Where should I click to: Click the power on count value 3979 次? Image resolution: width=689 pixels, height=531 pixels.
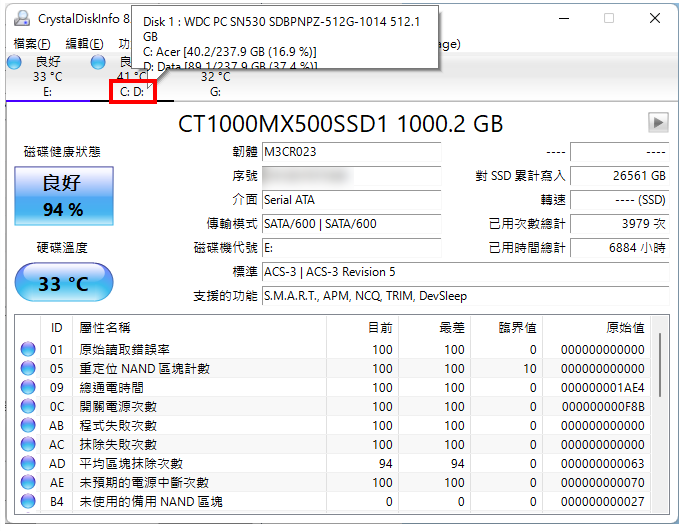[620, 224]
